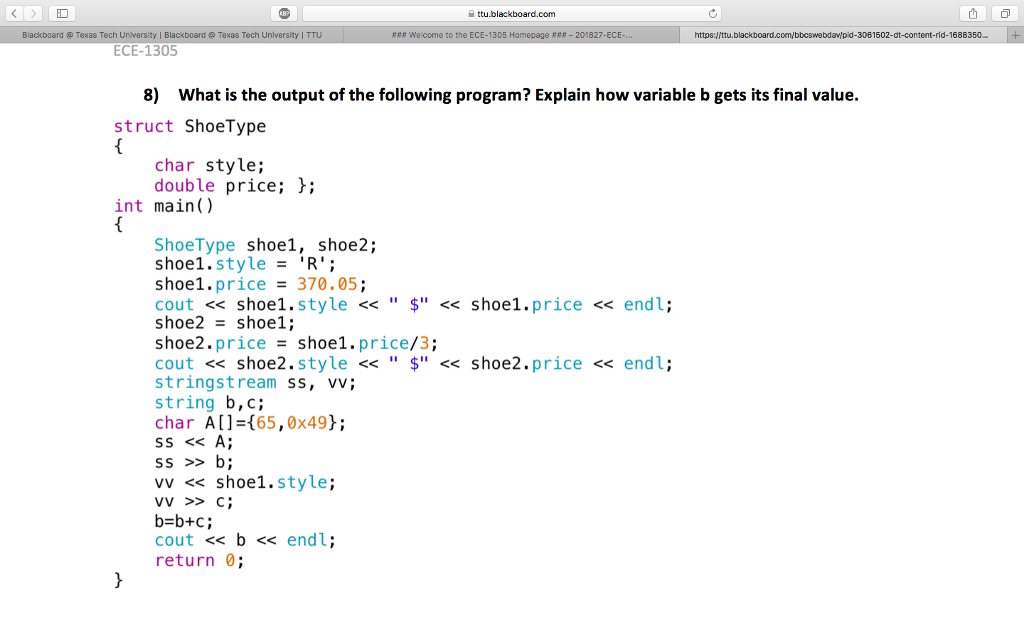This screenshot has height=640, width=1024.
Task: Click the ECE-1305 page heading
Action: 143,50
